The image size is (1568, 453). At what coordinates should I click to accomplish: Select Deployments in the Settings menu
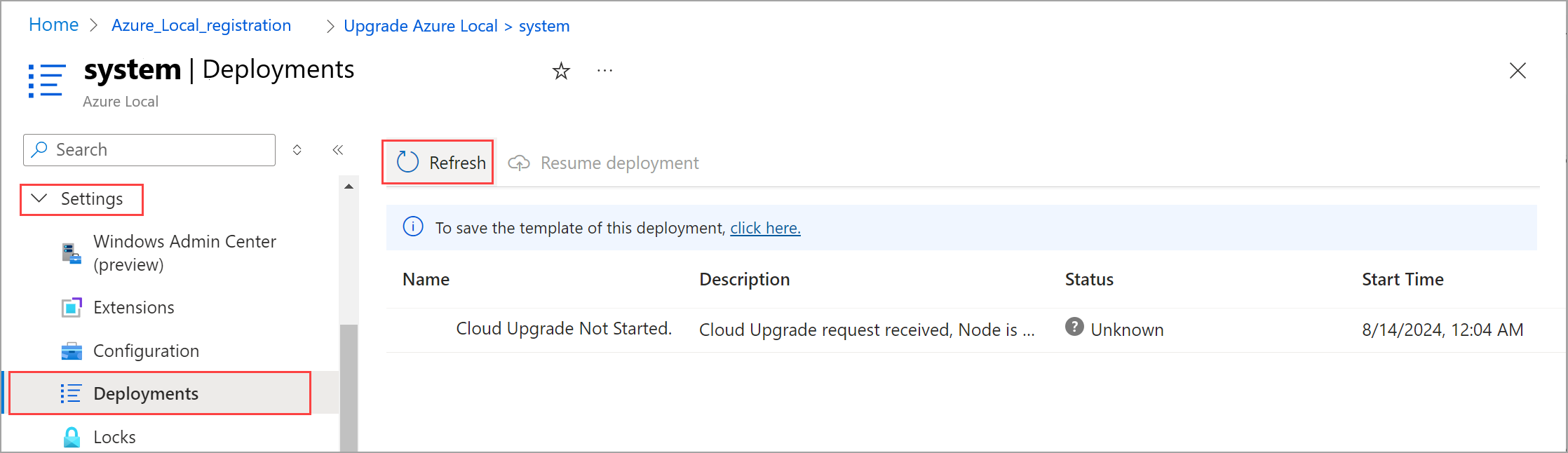click(x=146, y=393)
